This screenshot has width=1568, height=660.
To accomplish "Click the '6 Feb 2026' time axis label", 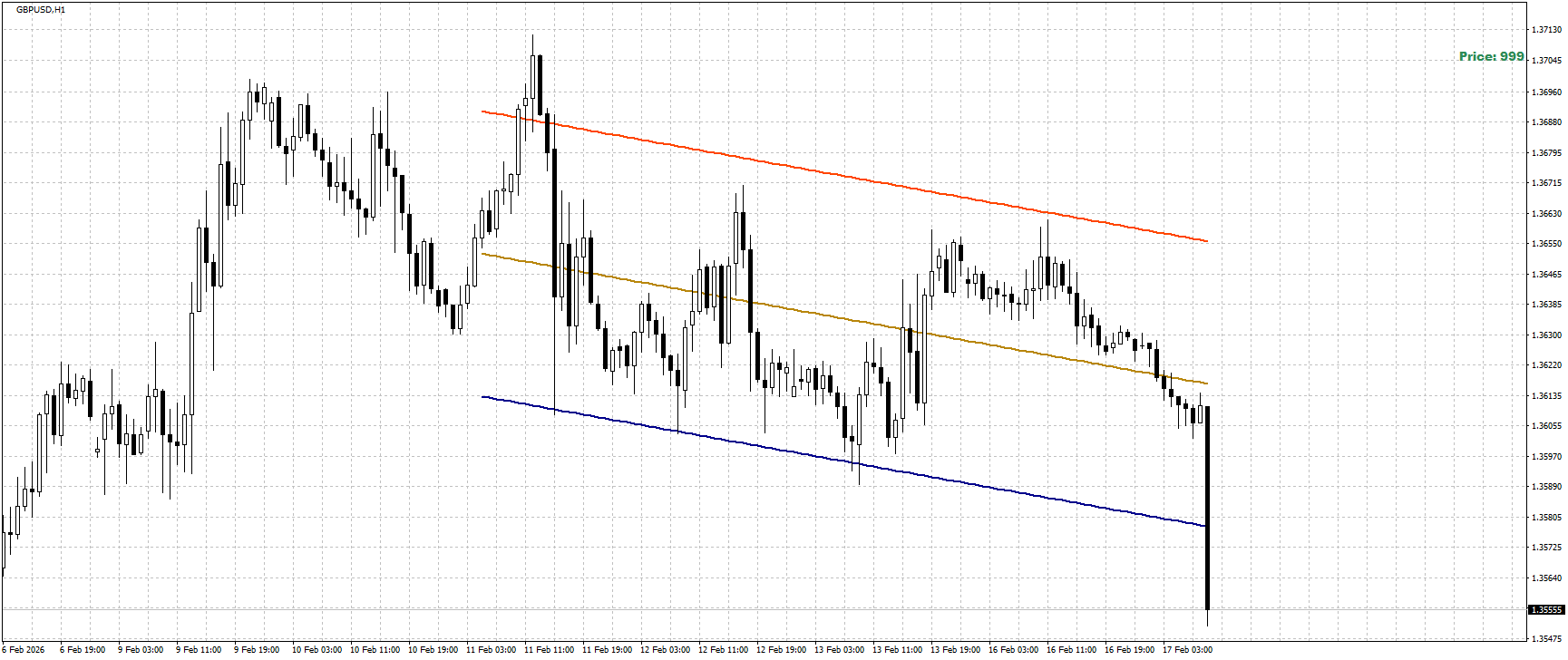I will [24, 650].
